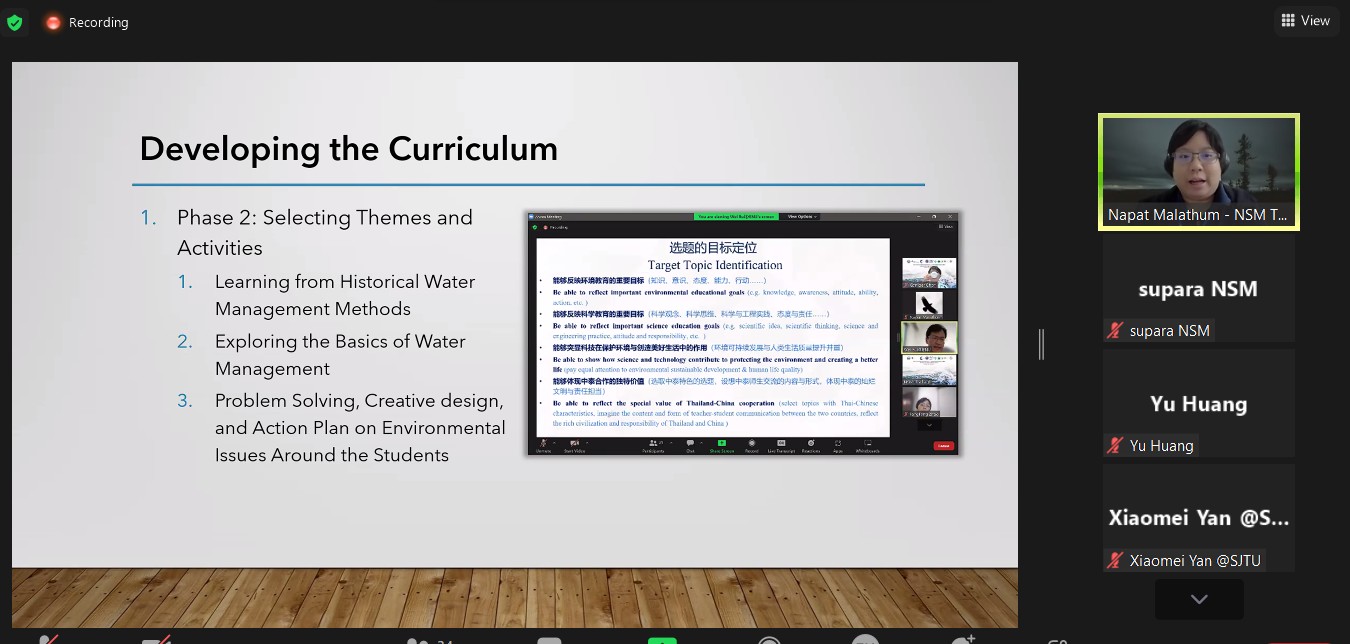Click the green encryption shield icon
Viewport: 1350px width, 644px height.
click(x=14, y=22)
